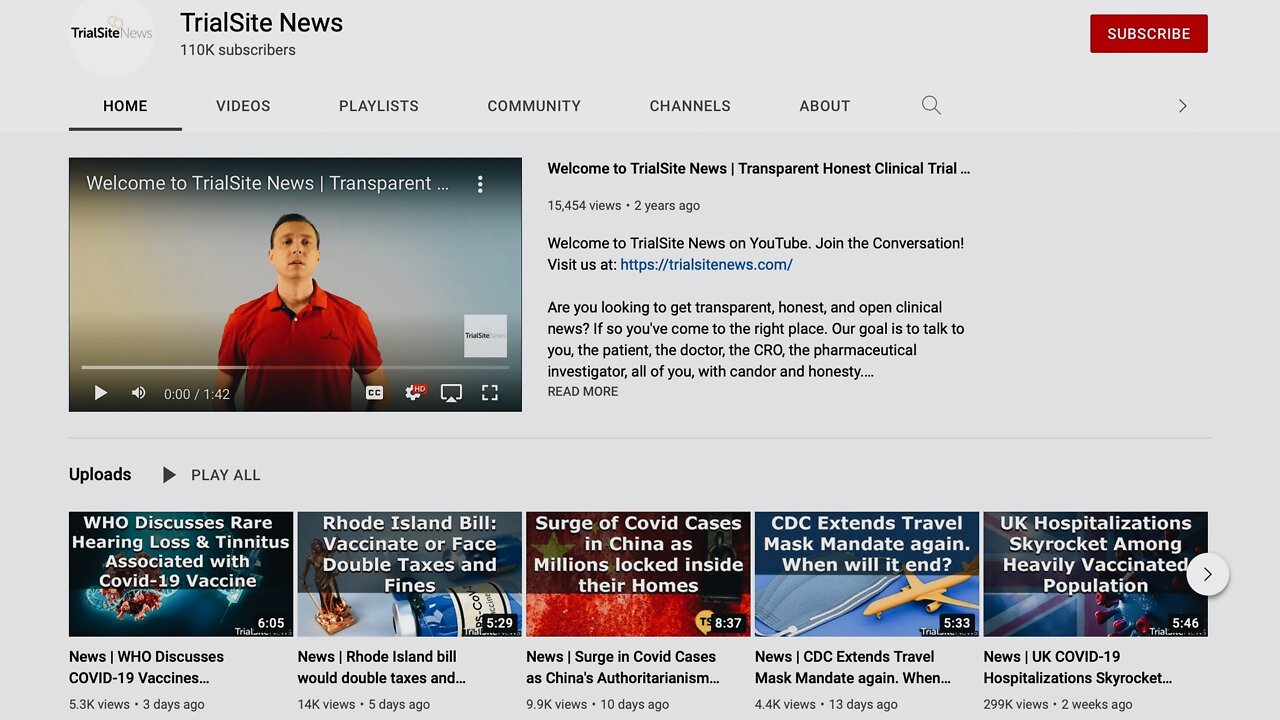Open the Uploads section heading
The height and width of the screenshot is (720, 1280).
(100, 474)
